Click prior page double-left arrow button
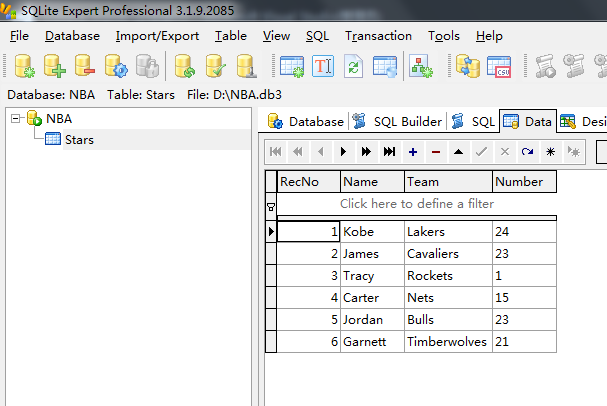The image size is (607, 406). (x=298, y=152)
